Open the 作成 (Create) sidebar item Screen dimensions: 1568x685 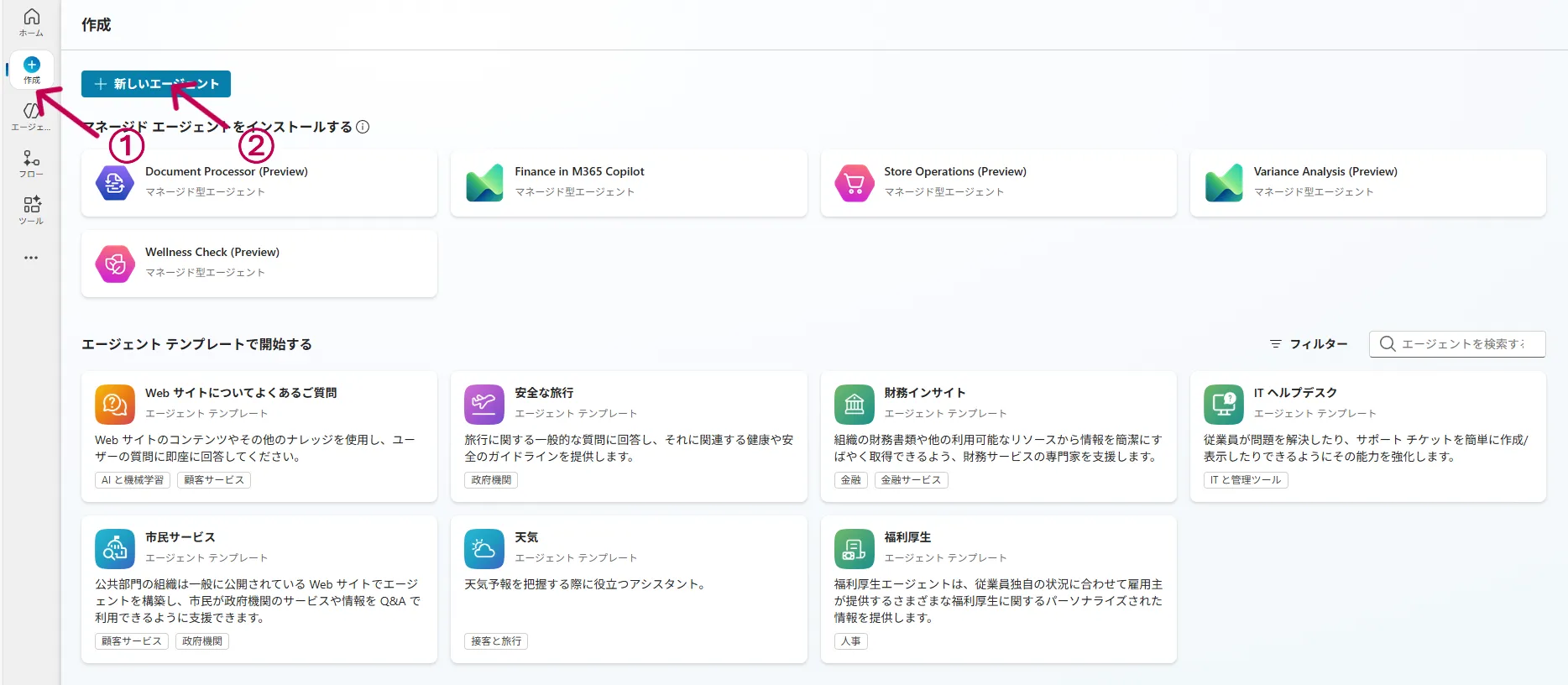(32, 71)
